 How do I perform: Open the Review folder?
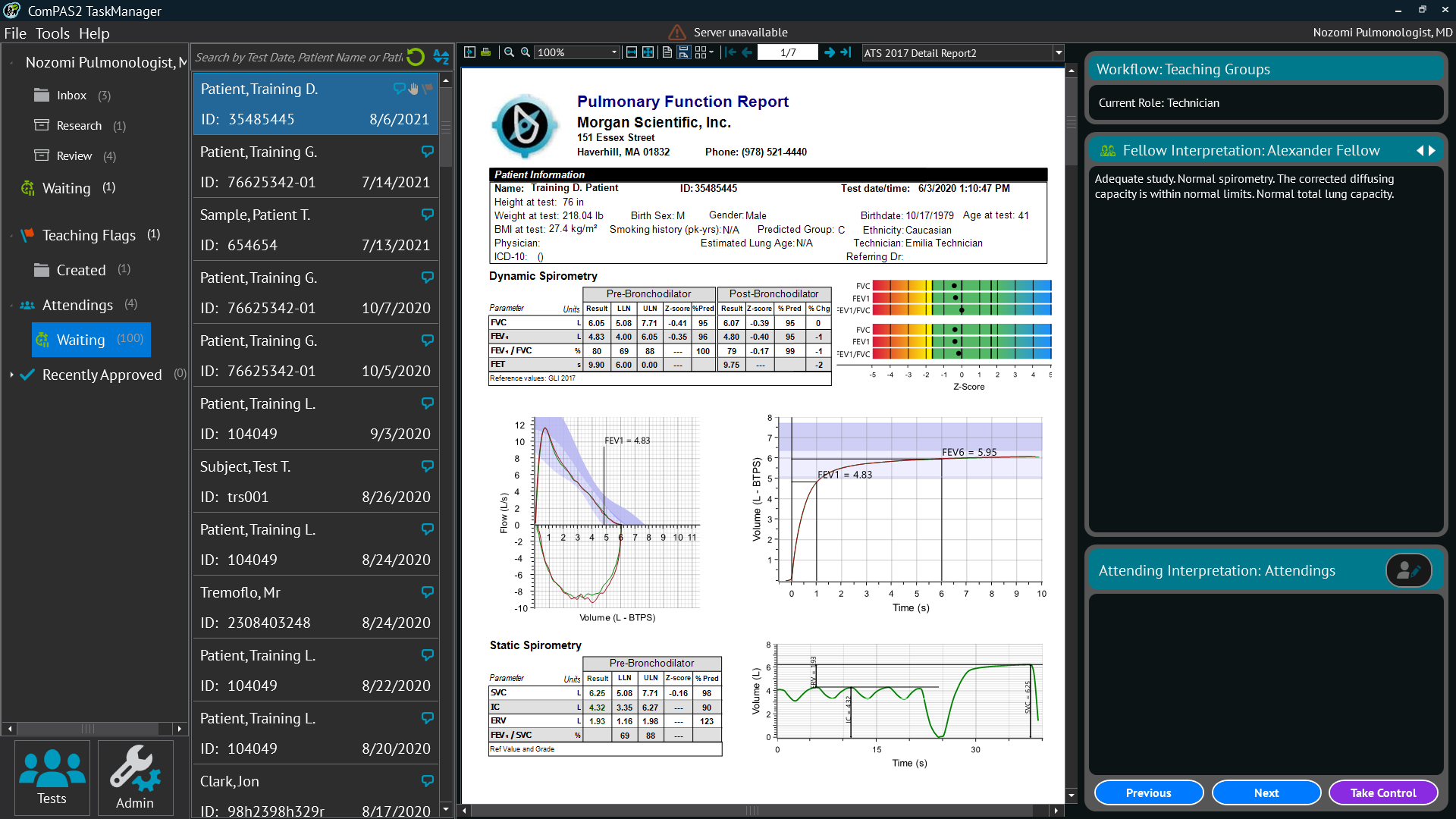pos(74,156)
